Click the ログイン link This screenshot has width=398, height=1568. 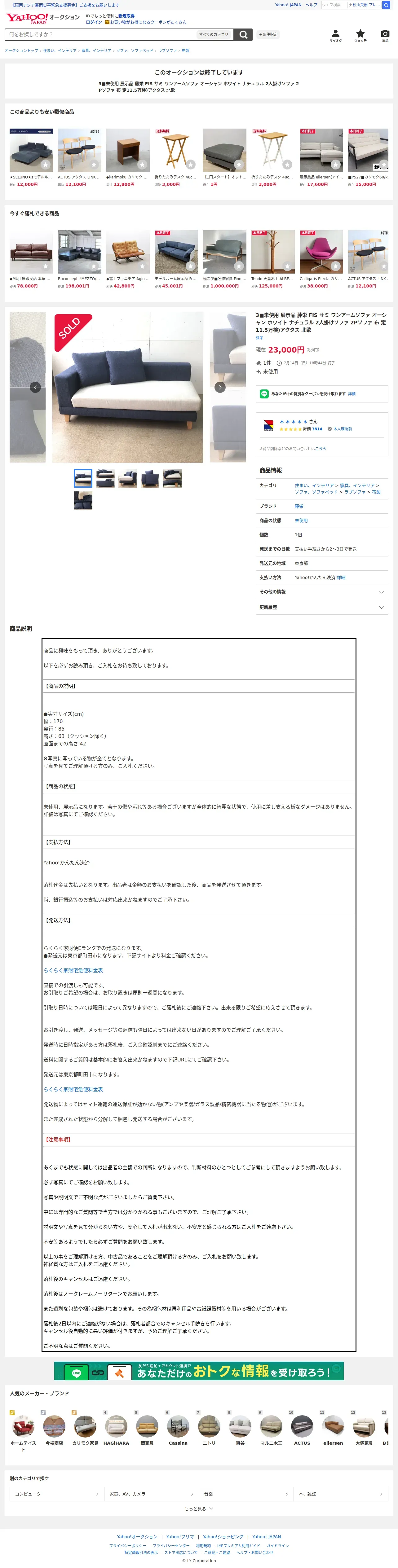click(x=94, y=22)
